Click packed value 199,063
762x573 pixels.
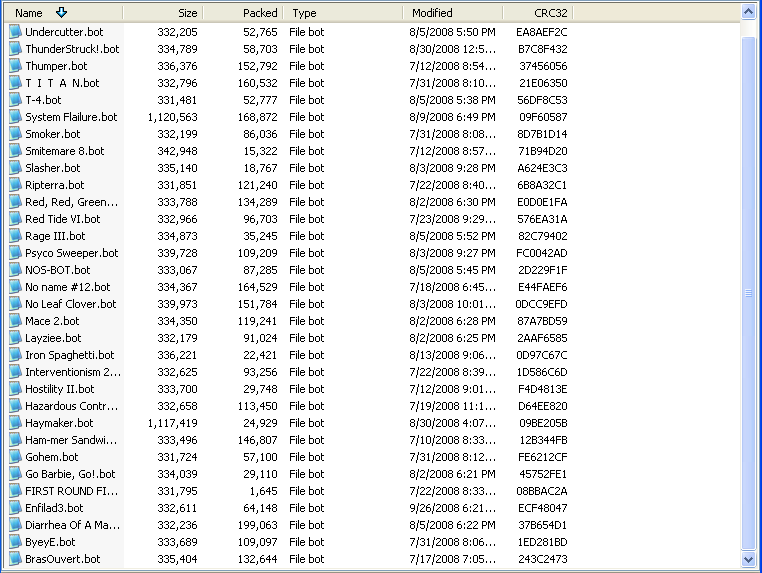258,525
